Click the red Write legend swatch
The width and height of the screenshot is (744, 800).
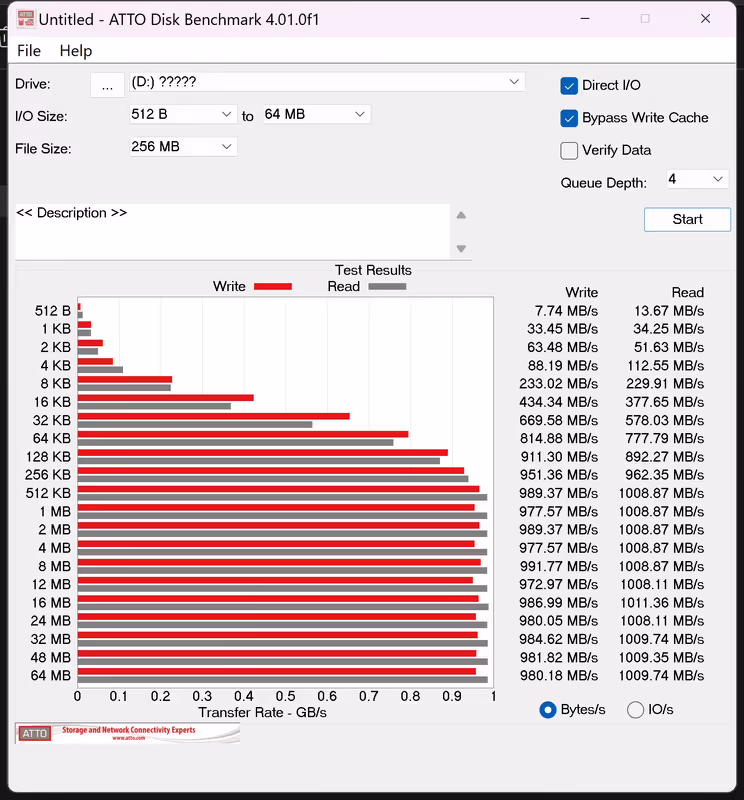[272, 287]
